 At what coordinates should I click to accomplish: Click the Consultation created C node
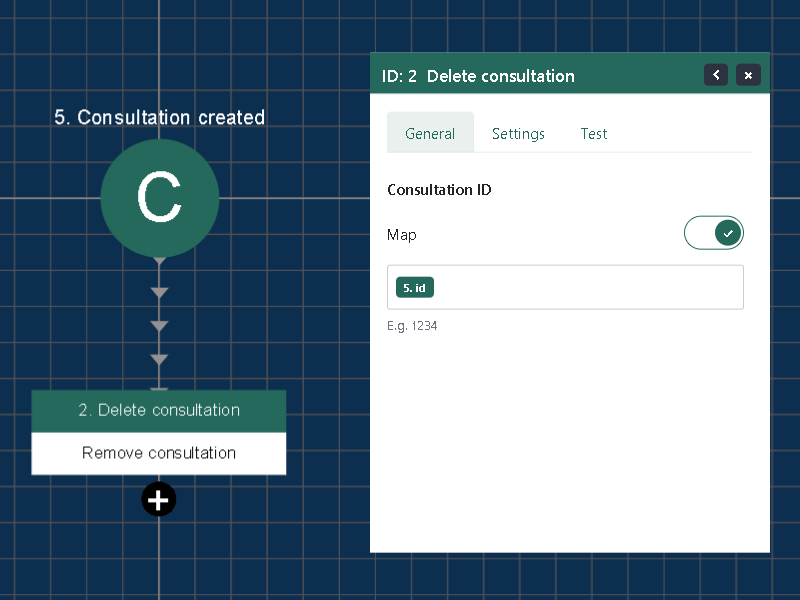pyautogui.click(x=160, y=198)
